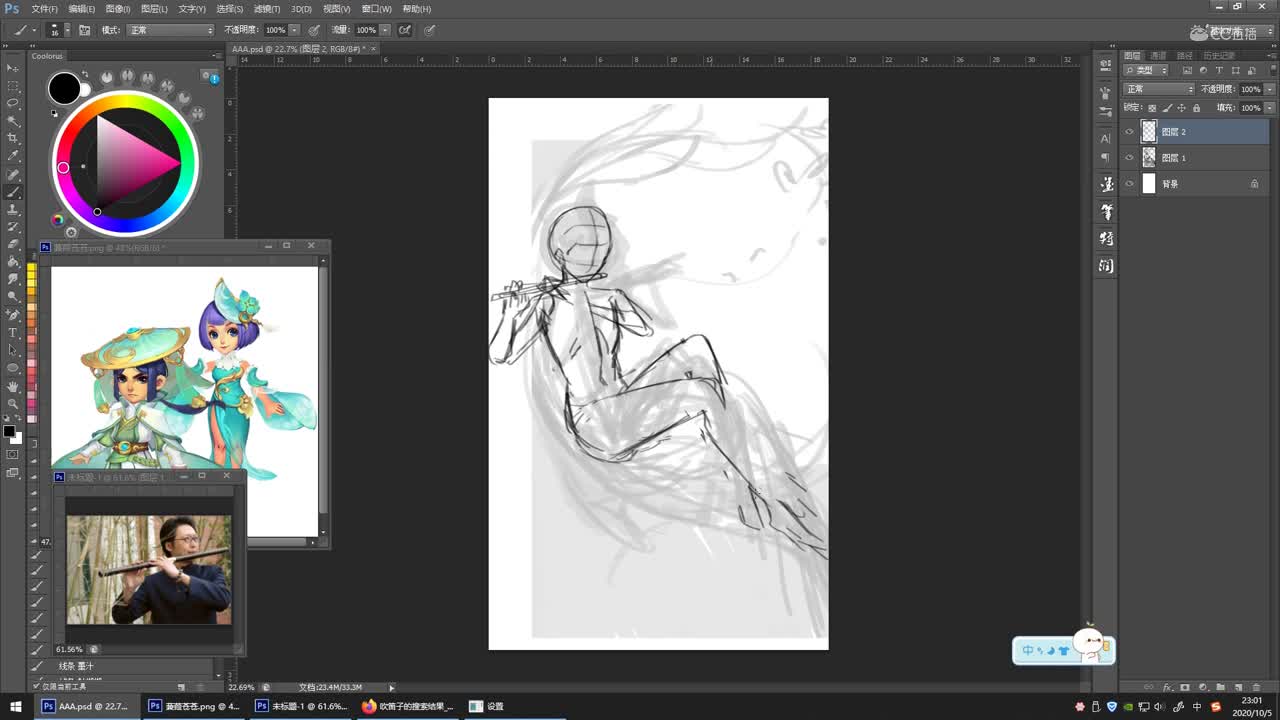Screen dimensions: 1280x720
Task: Open the Windows Start menu
Action: pos(16,706)
